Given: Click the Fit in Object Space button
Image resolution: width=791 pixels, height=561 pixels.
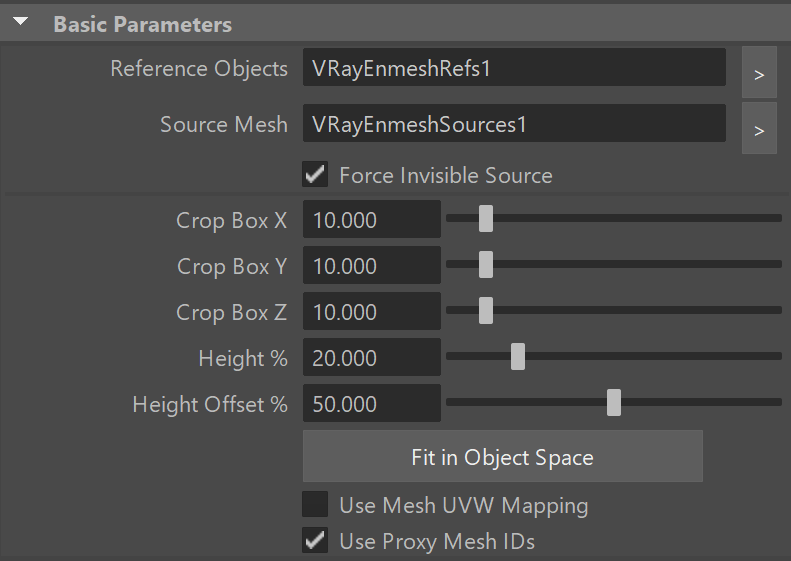Looking at the screenshot, I should 502,456.
